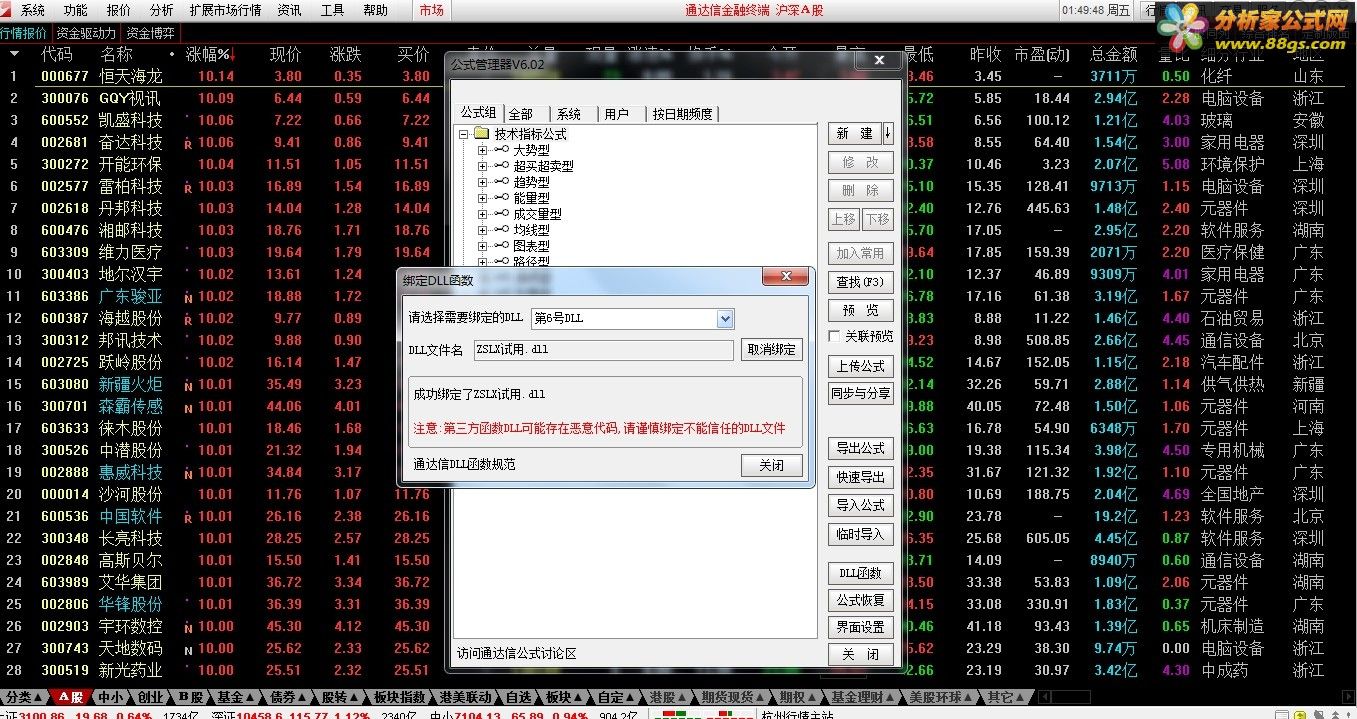Click the 上传公式 button
1357x719 pixels.
click(x=860, y=366)
